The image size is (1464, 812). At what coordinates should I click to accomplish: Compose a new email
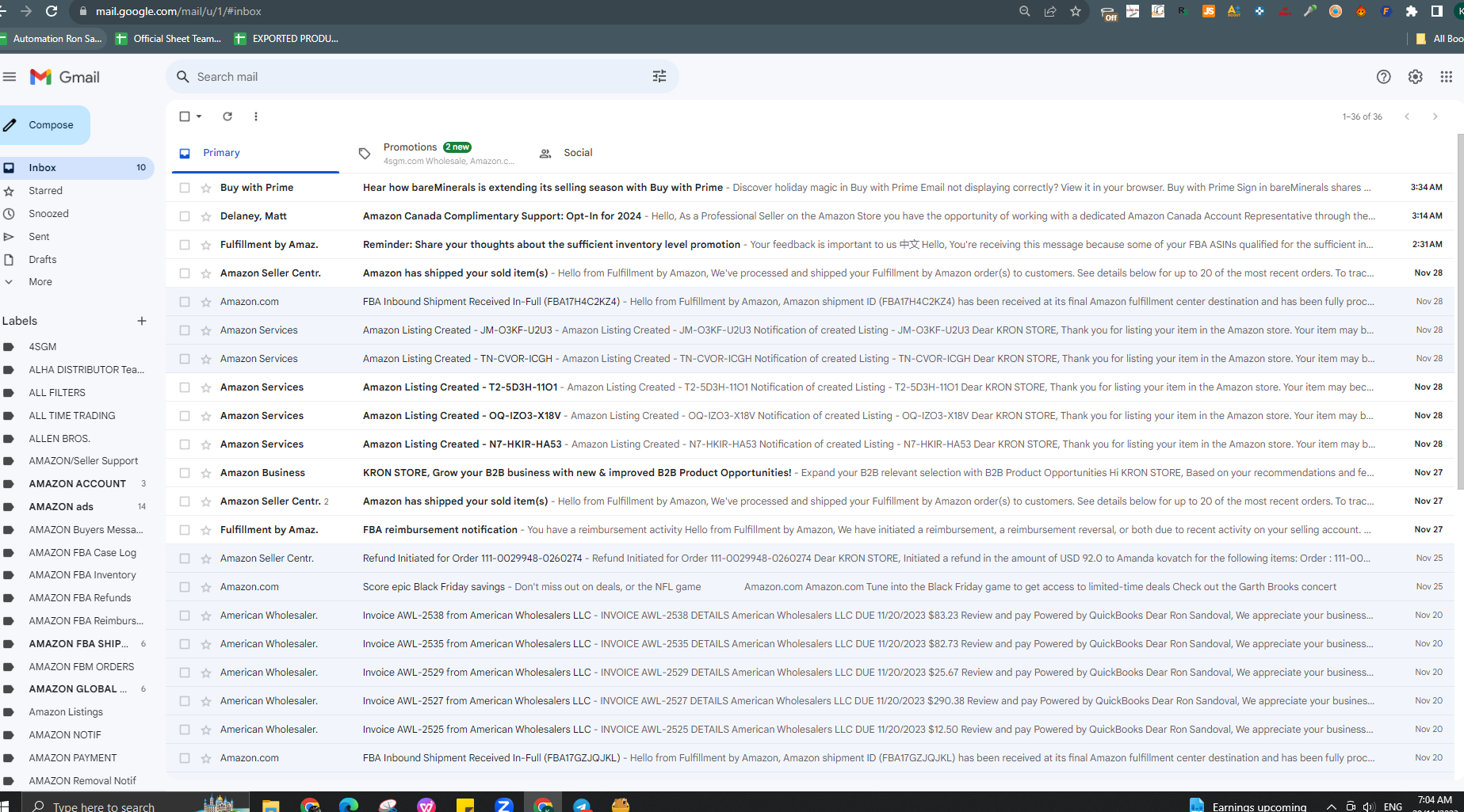click(44, 125)
